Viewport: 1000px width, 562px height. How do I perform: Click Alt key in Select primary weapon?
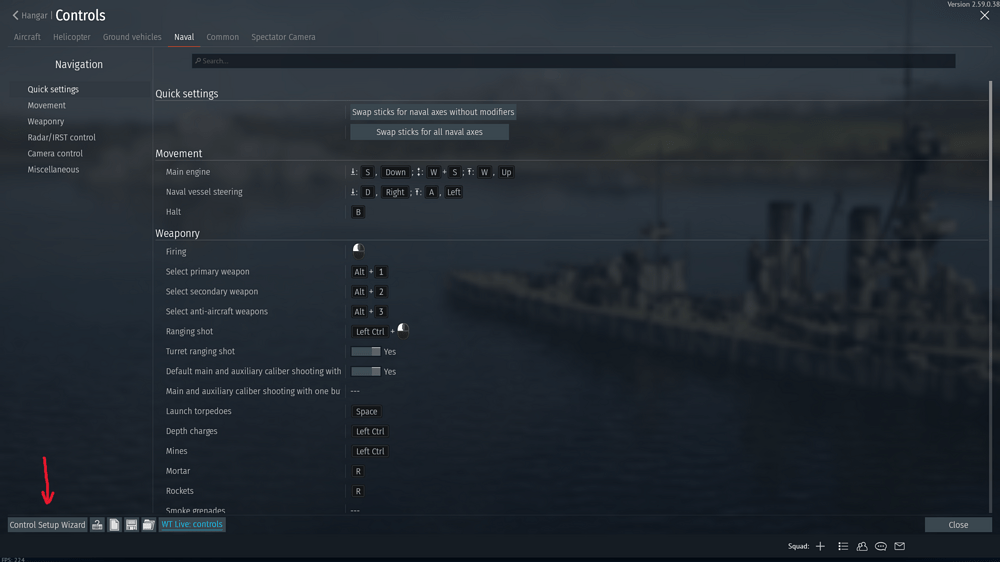click(x=359, y=272)
